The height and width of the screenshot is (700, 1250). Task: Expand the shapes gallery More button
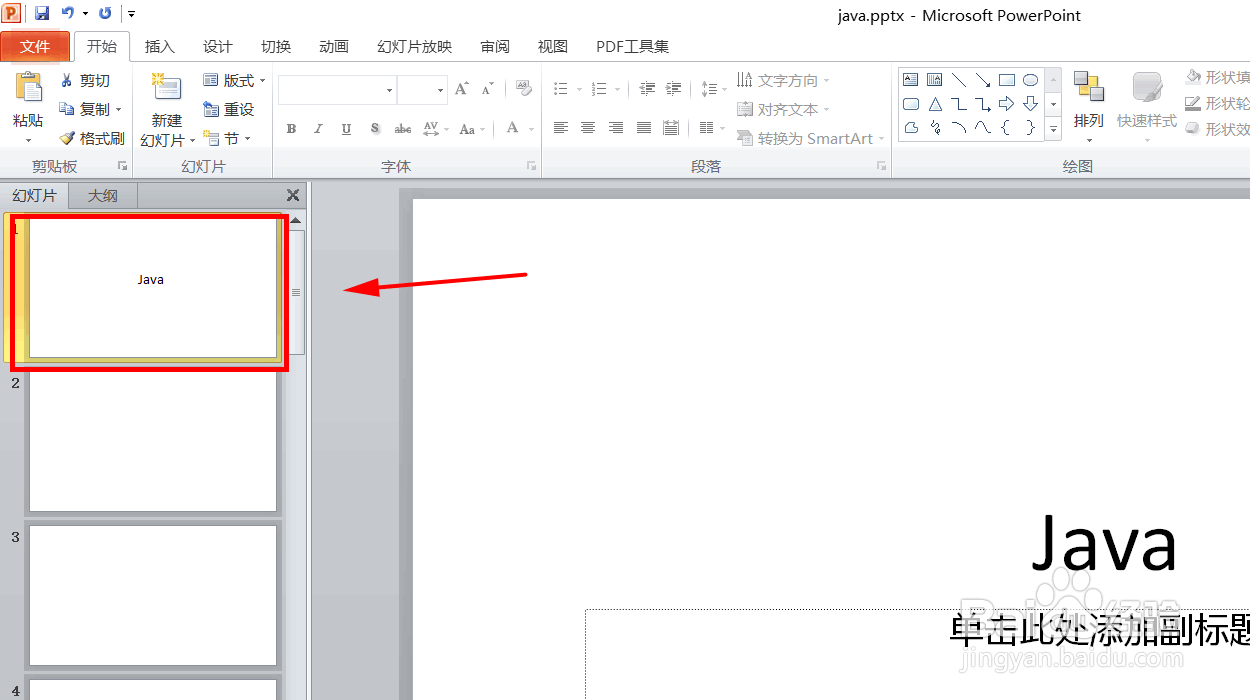click(x=1053, y=129)
